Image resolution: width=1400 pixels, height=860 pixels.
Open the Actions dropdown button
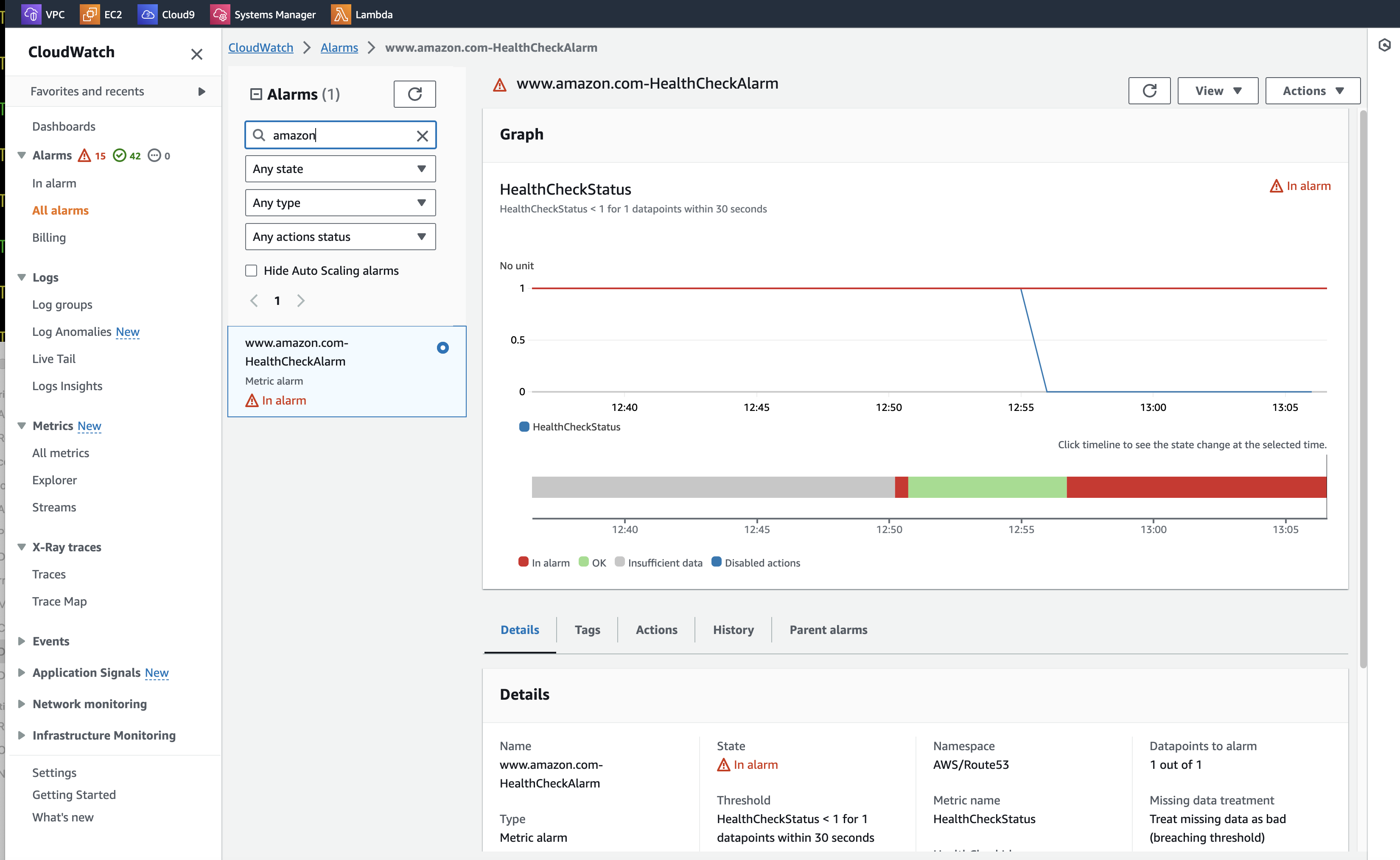[1312, 91]
